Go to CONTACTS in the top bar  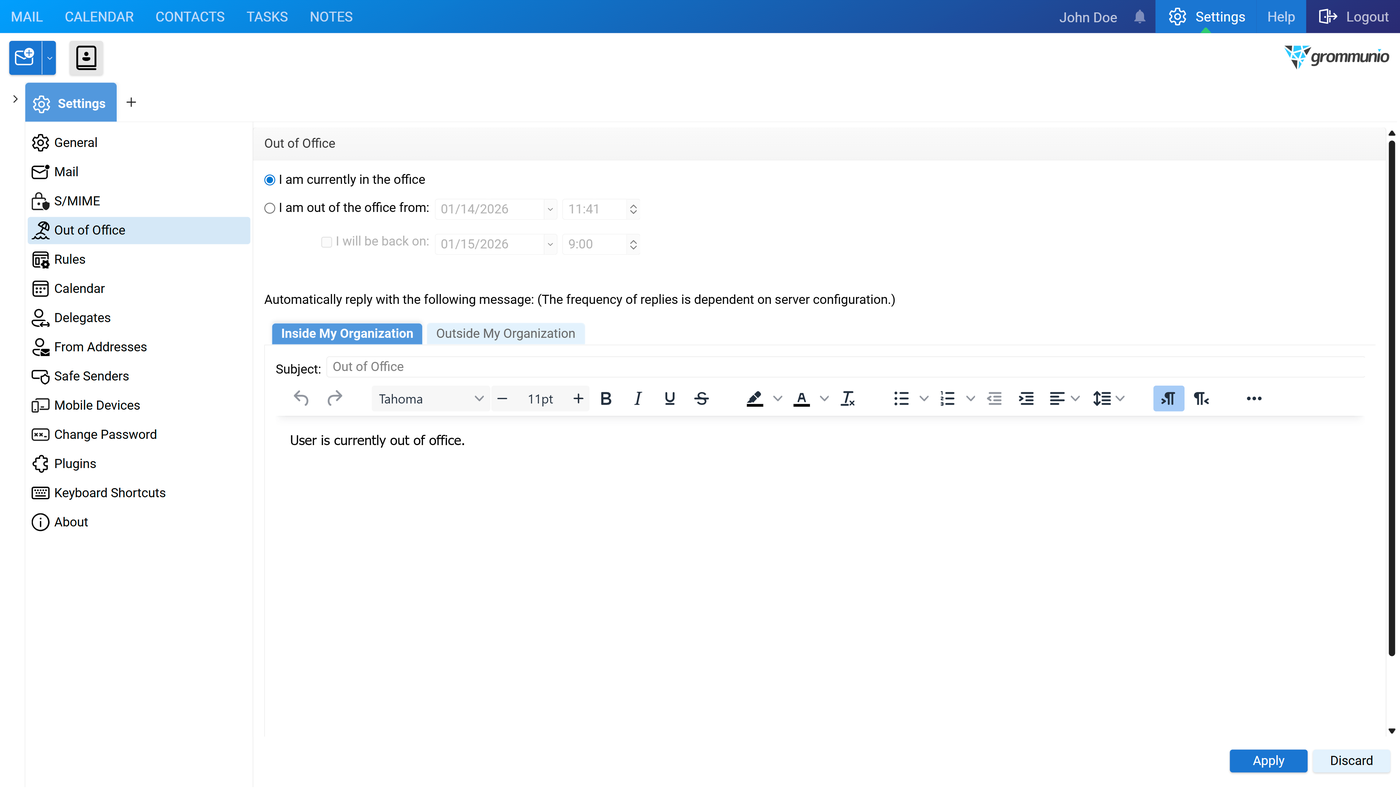(x=190, y=17)
